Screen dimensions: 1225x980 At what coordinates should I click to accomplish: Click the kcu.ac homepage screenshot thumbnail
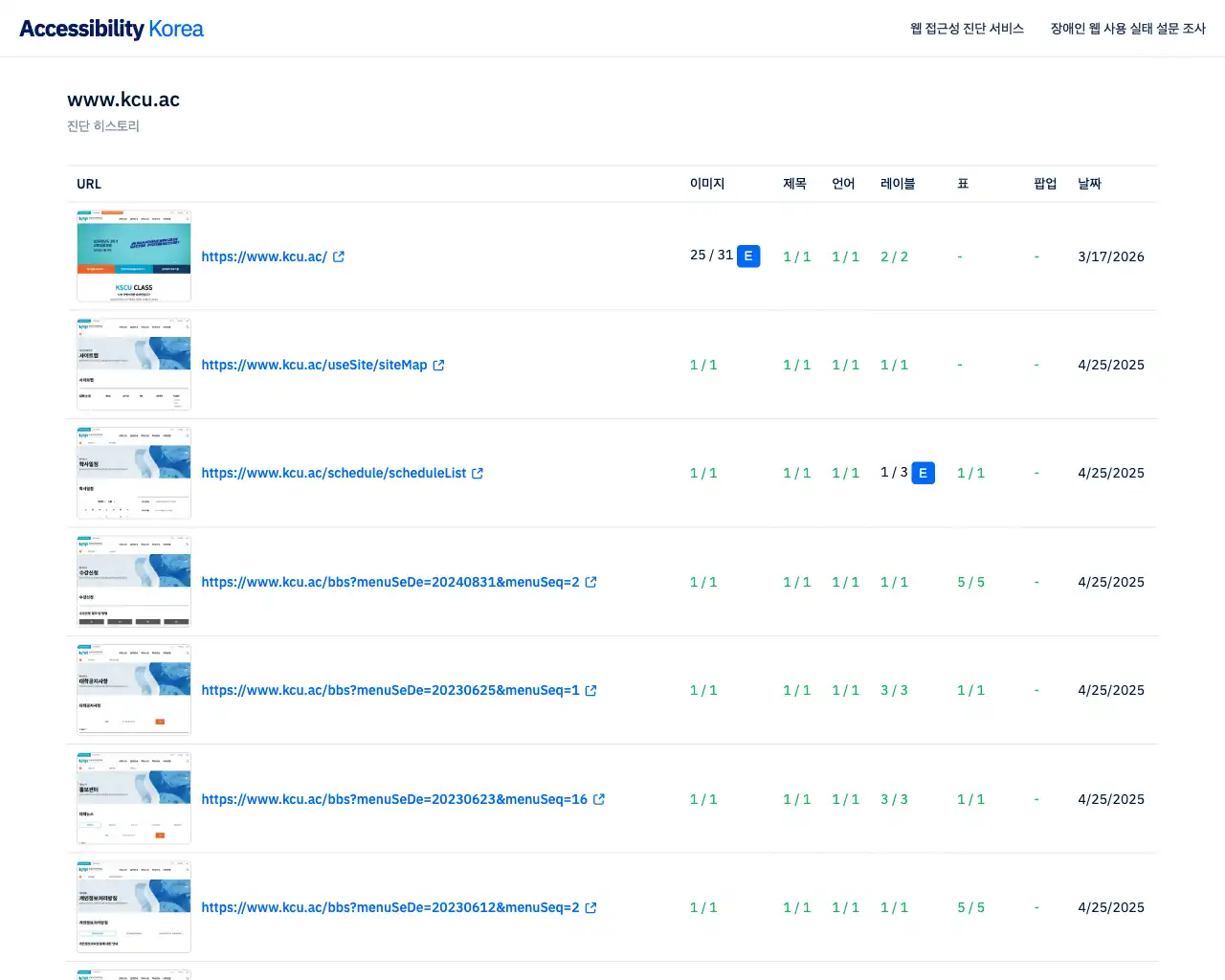coord(134,256)
